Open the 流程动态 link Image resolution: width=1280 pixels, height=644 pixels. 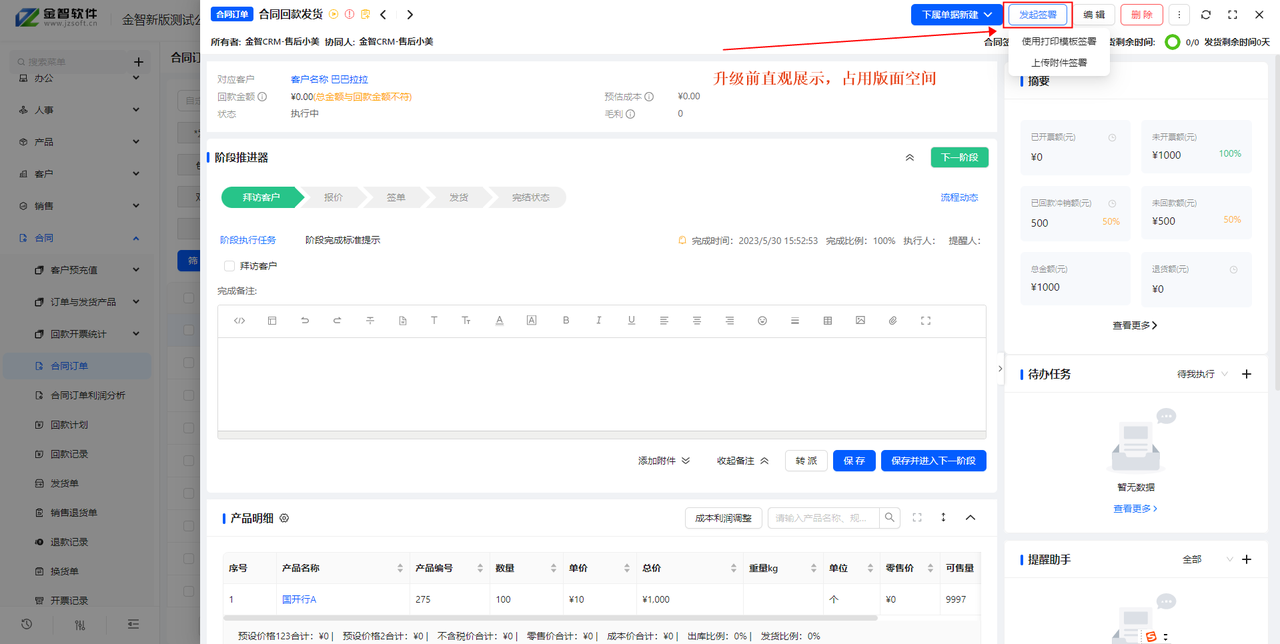pyautogui.click(x=959, y=198)
